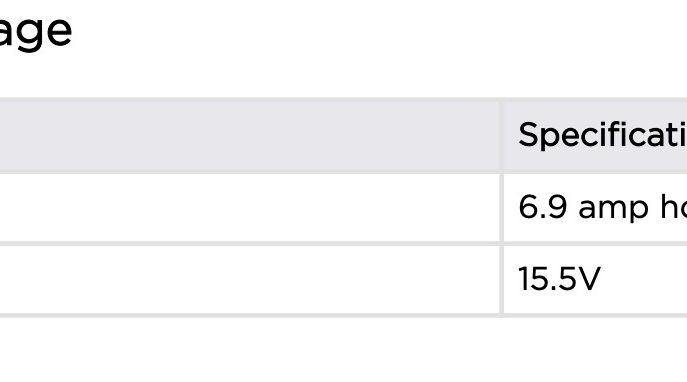Click column divider beside Specificati header
687x382 pixels.
(502, 136)
